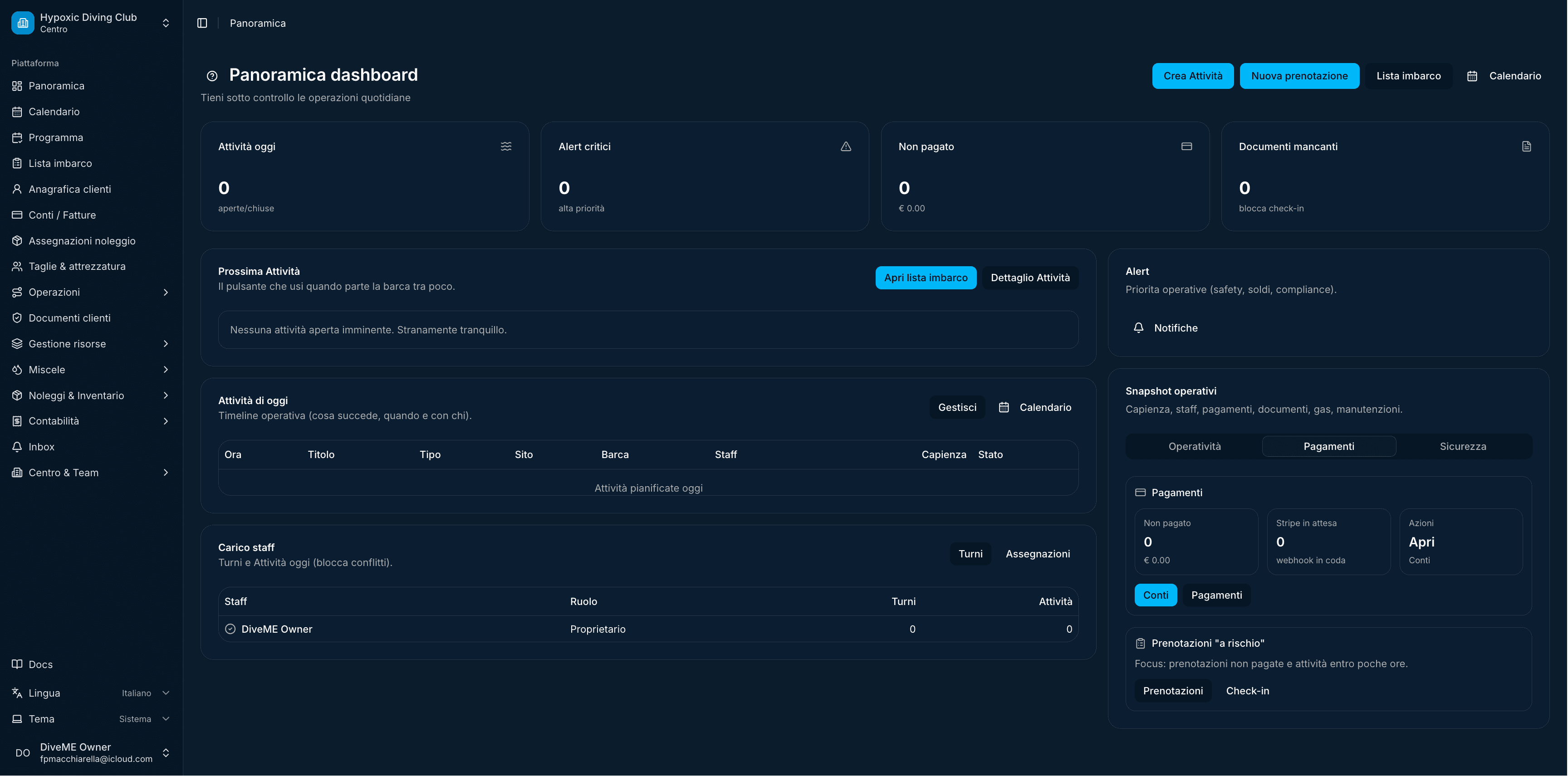The image size is (1568, 776).
Task: Click the blue Conti button
Action: pyautogui.click(x=1155, y=596)
